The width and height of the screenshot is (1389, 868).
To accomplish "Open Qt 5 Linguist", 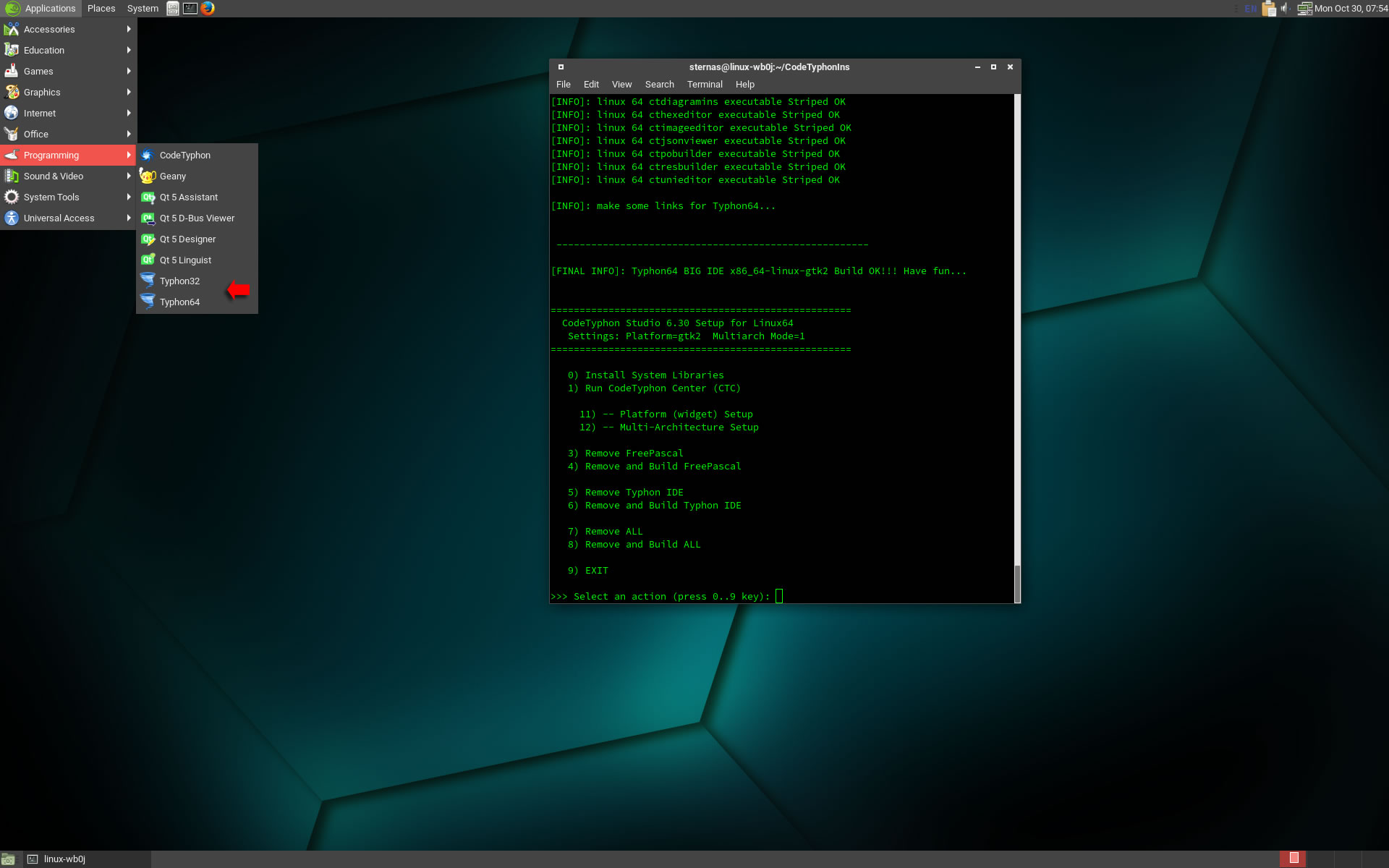I will tap(197, 260).
